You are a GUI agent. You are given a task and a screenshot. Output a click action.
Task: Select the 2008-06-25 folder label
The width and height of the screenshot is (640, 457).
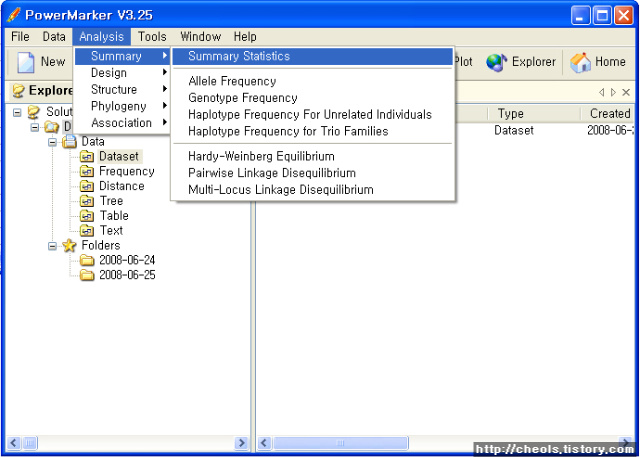tap(127, 275)
